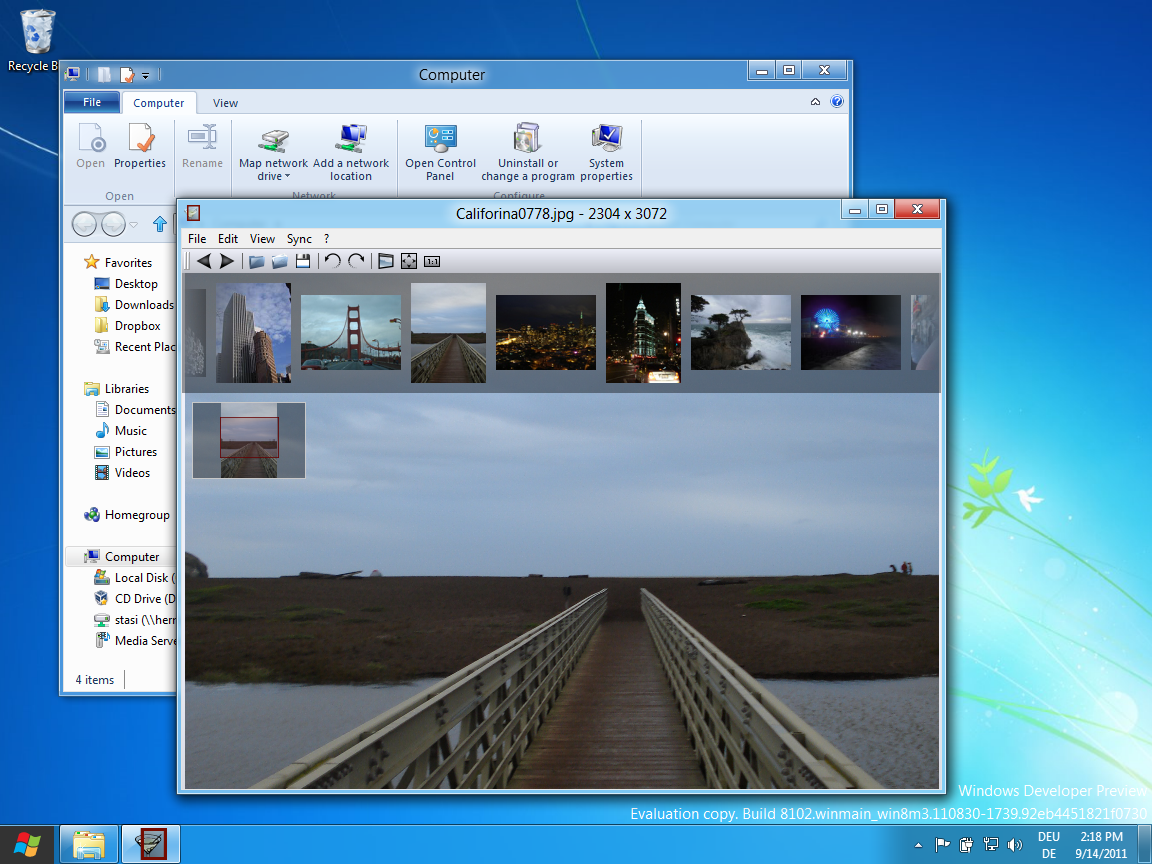1152x864 pixels.
Task: Select the Golden Gate Bridge thumbnail
Action: coord(351,332)
